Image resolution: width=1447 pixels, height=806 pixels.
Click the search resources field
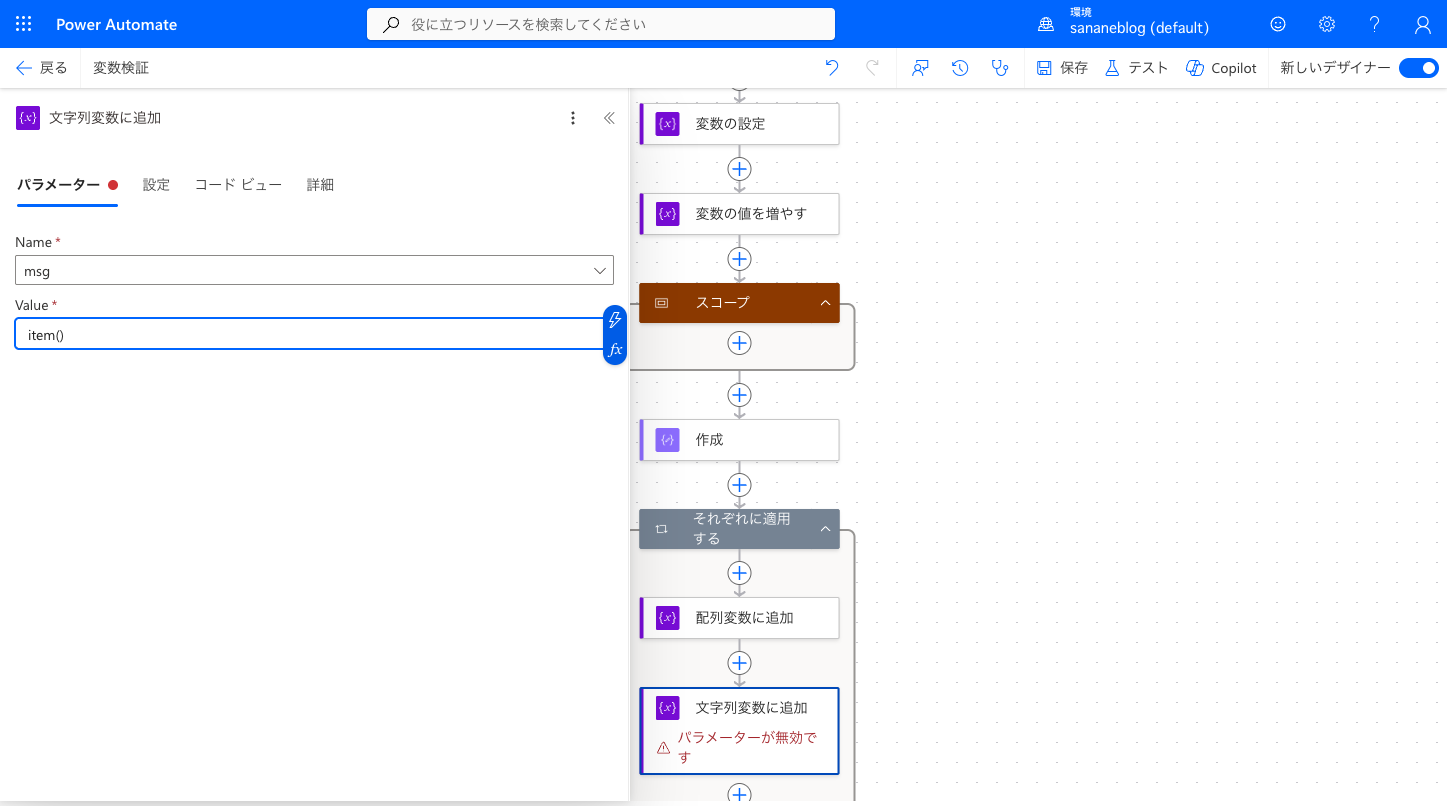[601, 24]
